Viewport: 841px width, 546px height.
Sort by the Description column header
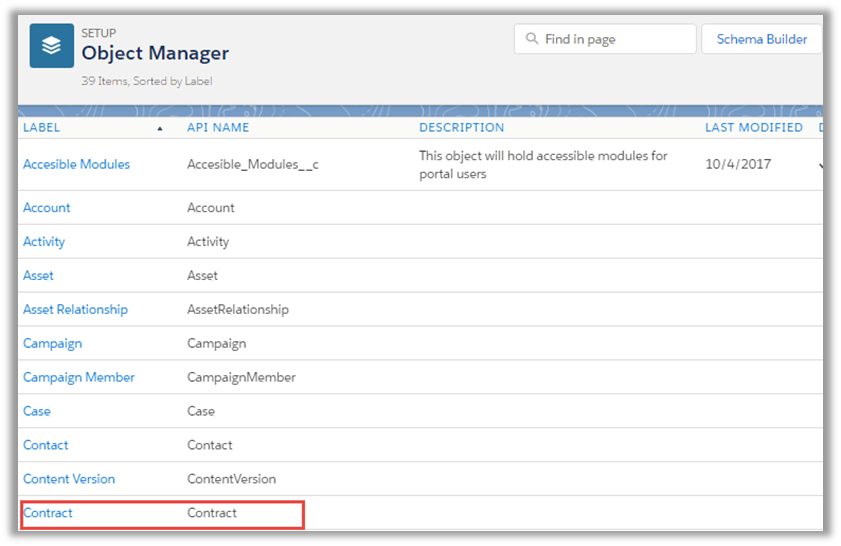[461, 128]
